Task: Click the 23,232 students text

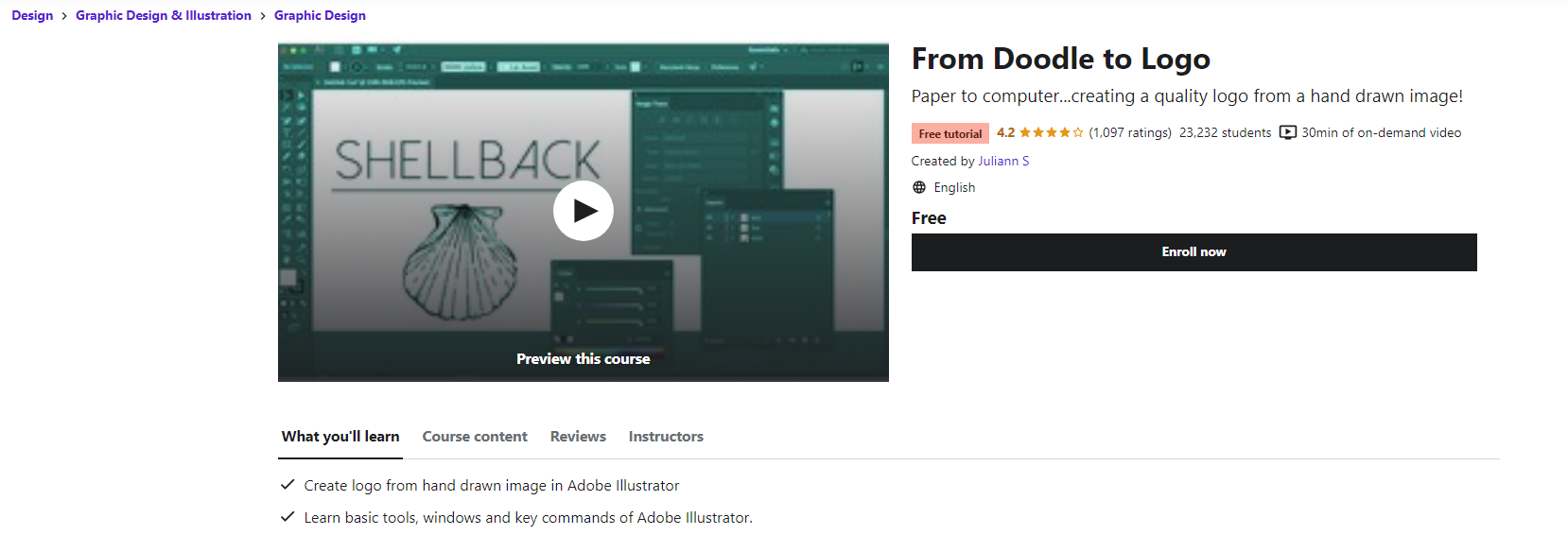Action: tap(1225, 132)
